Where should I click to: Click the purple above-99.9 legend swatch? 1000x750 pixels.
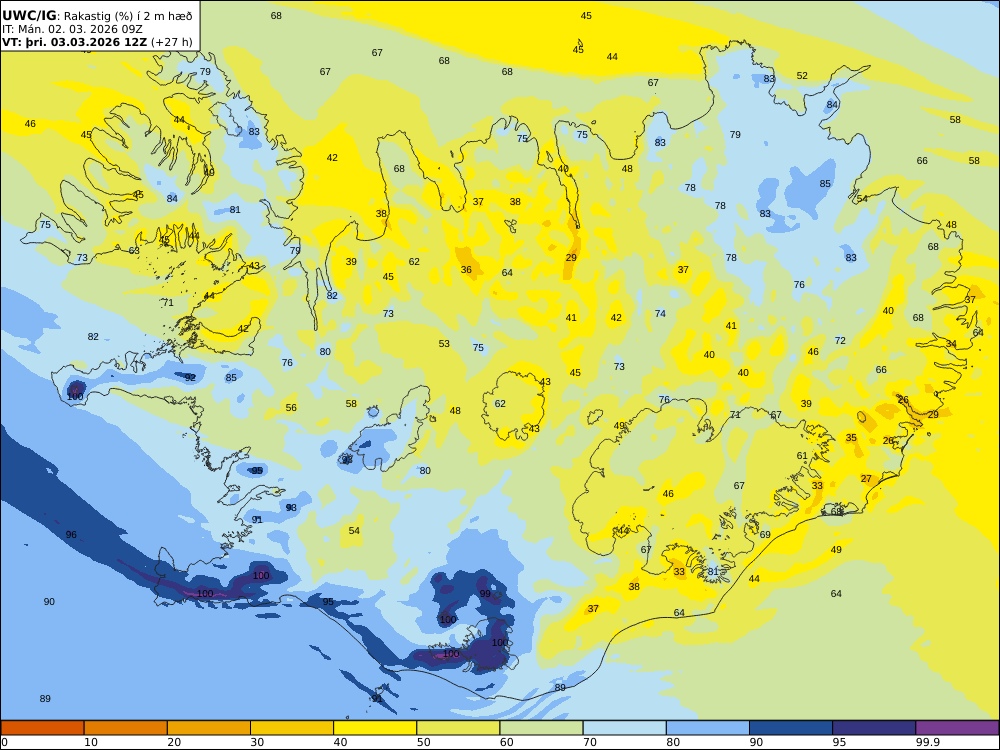957,728
